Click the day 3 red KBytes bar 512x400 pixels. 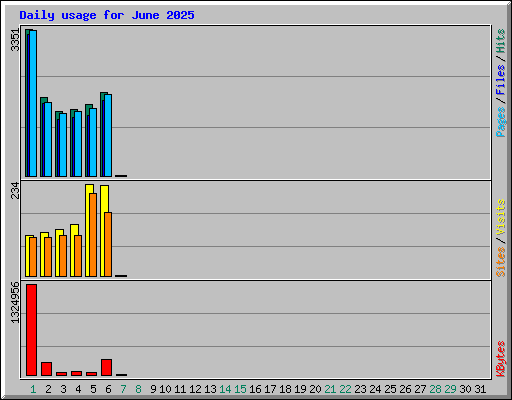(x=61, y=374)
